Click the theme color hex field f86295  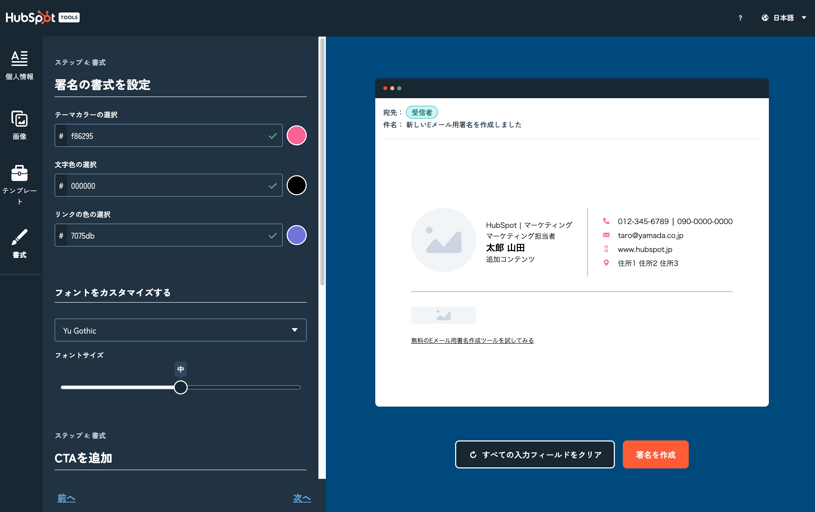pos(168,136)
